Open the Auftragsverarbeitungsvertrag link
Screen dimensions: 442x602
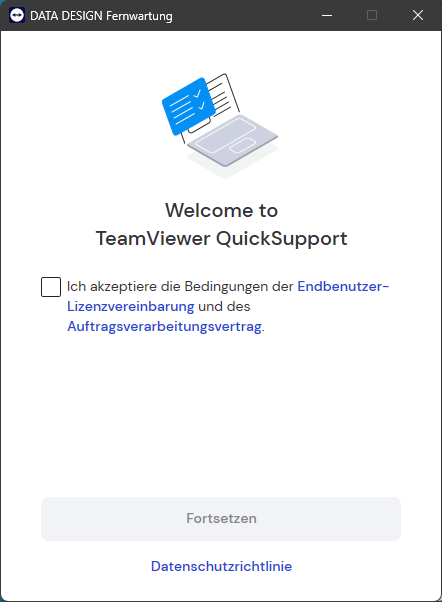[x=165, y=326]
